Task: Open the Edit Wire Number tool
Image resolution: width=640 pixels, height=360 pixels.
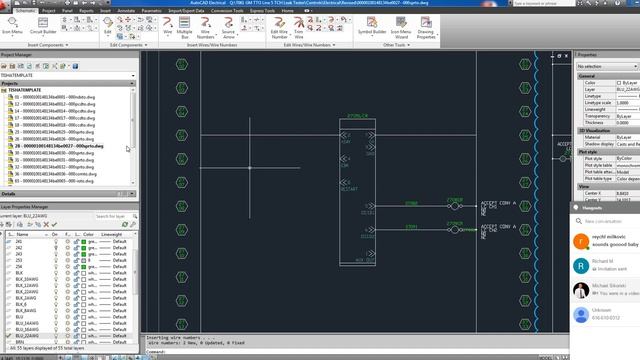Action: [x=280, y=28]
